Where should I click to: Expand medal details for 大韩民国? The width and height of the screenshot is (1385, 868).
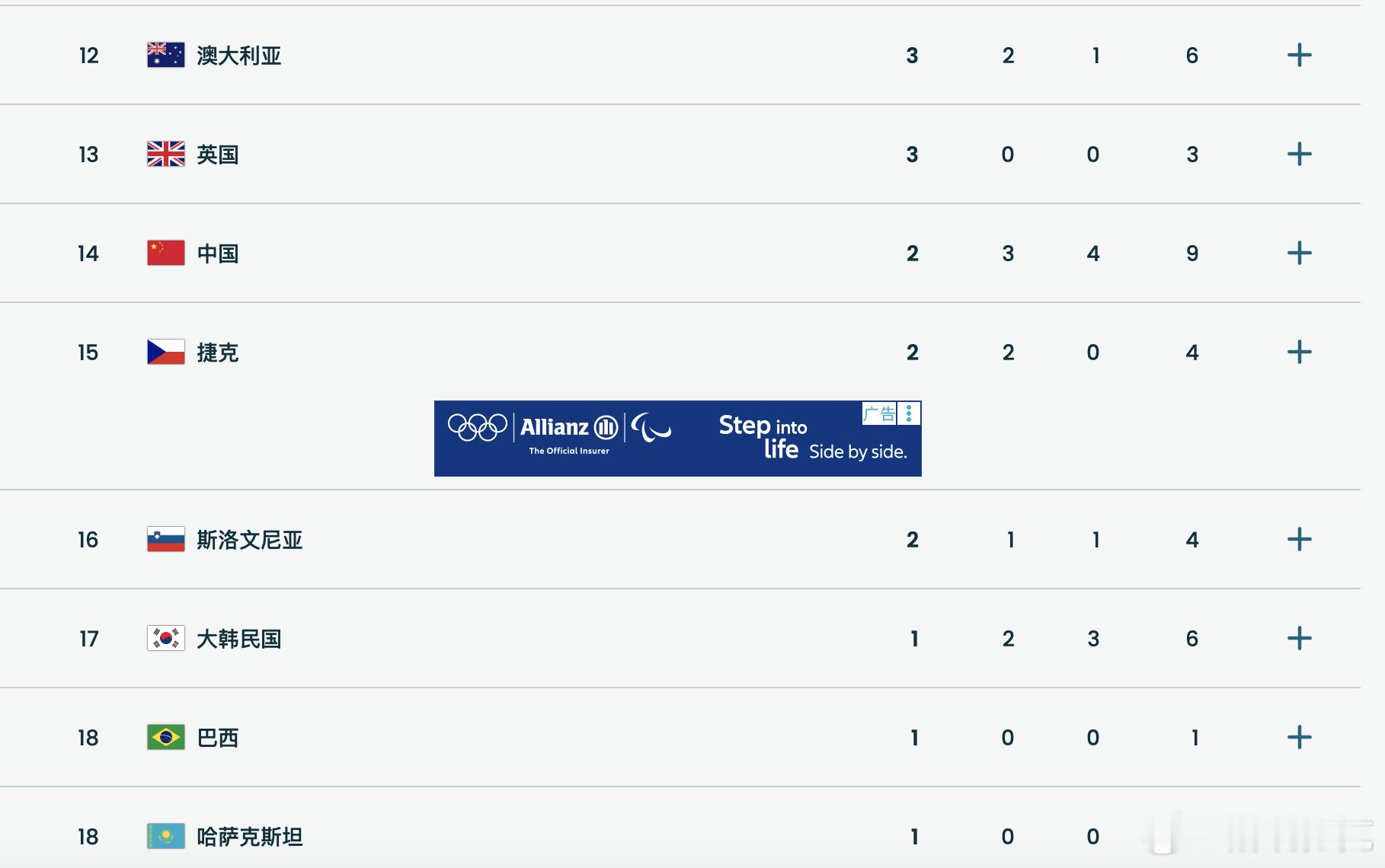pyautogui.click(x=1300, y=639)
